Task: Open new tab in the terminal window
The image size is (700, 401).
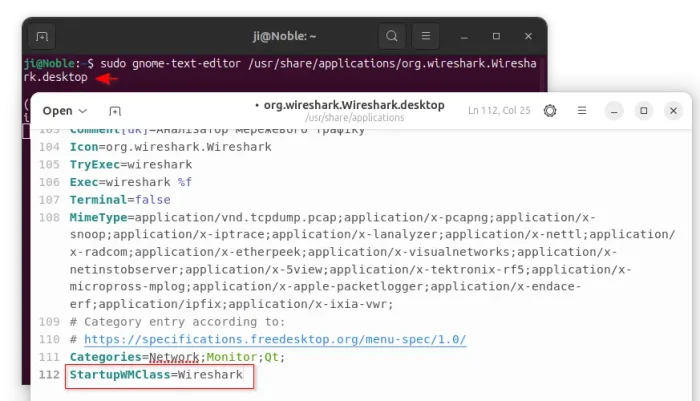Action: [42, 36]
